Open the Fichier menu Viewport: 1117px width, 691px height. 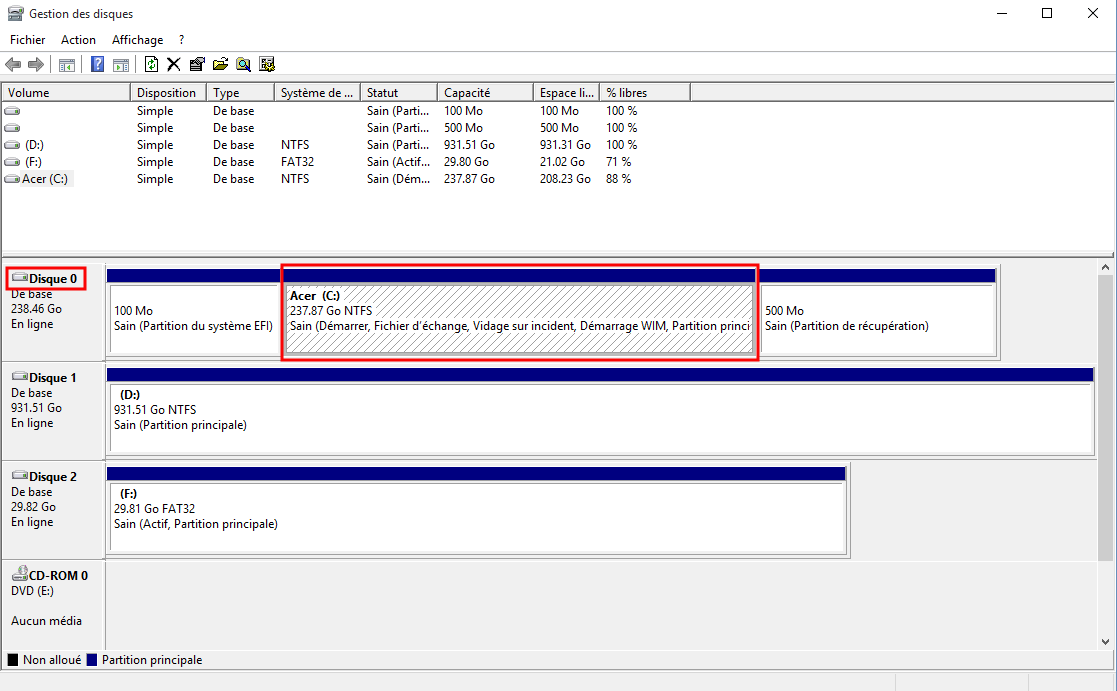coord(28,40)
